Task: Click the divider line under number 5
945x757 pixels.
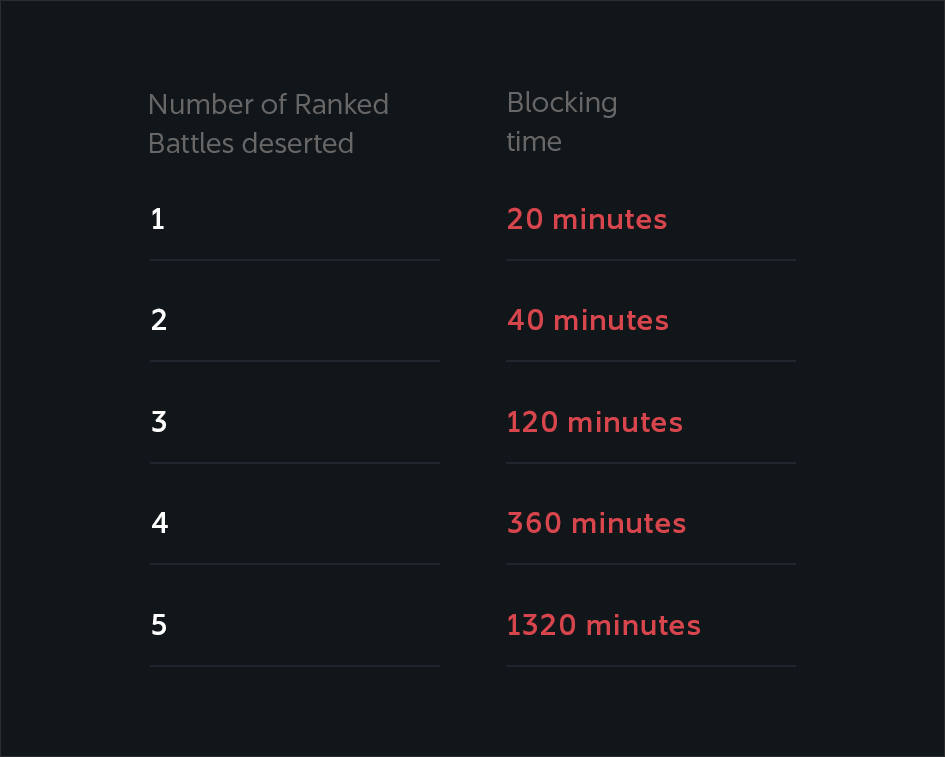Action: (294, 666)
